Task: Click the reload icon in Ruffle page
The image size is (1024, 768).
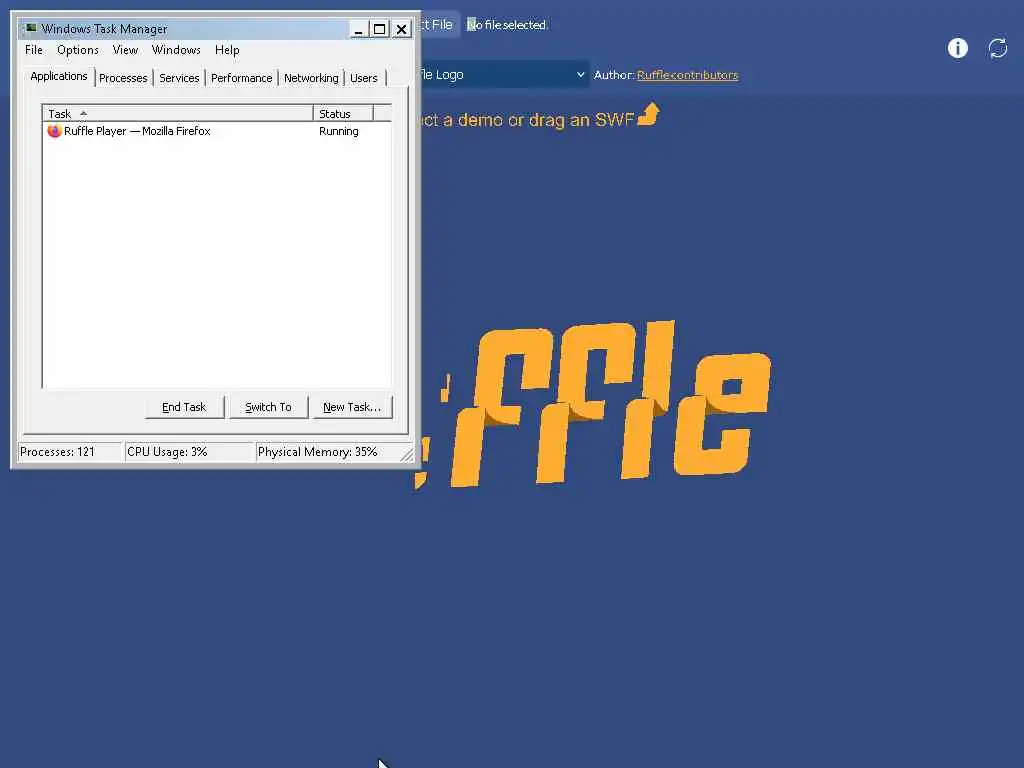Action: pos(997,48)
